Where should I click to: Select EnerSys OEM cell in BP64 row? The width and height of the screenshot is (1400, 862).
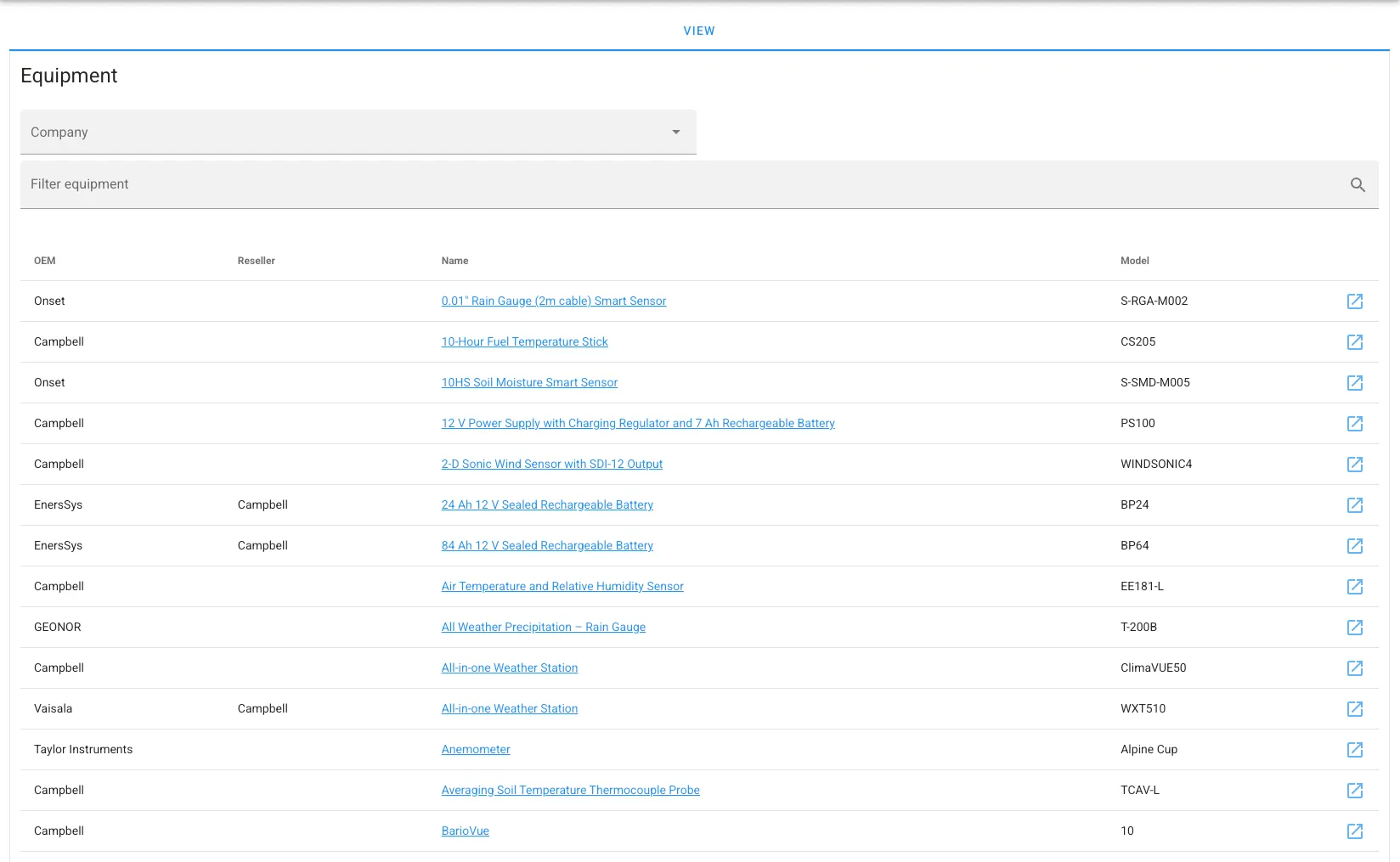tap(58, 545)
